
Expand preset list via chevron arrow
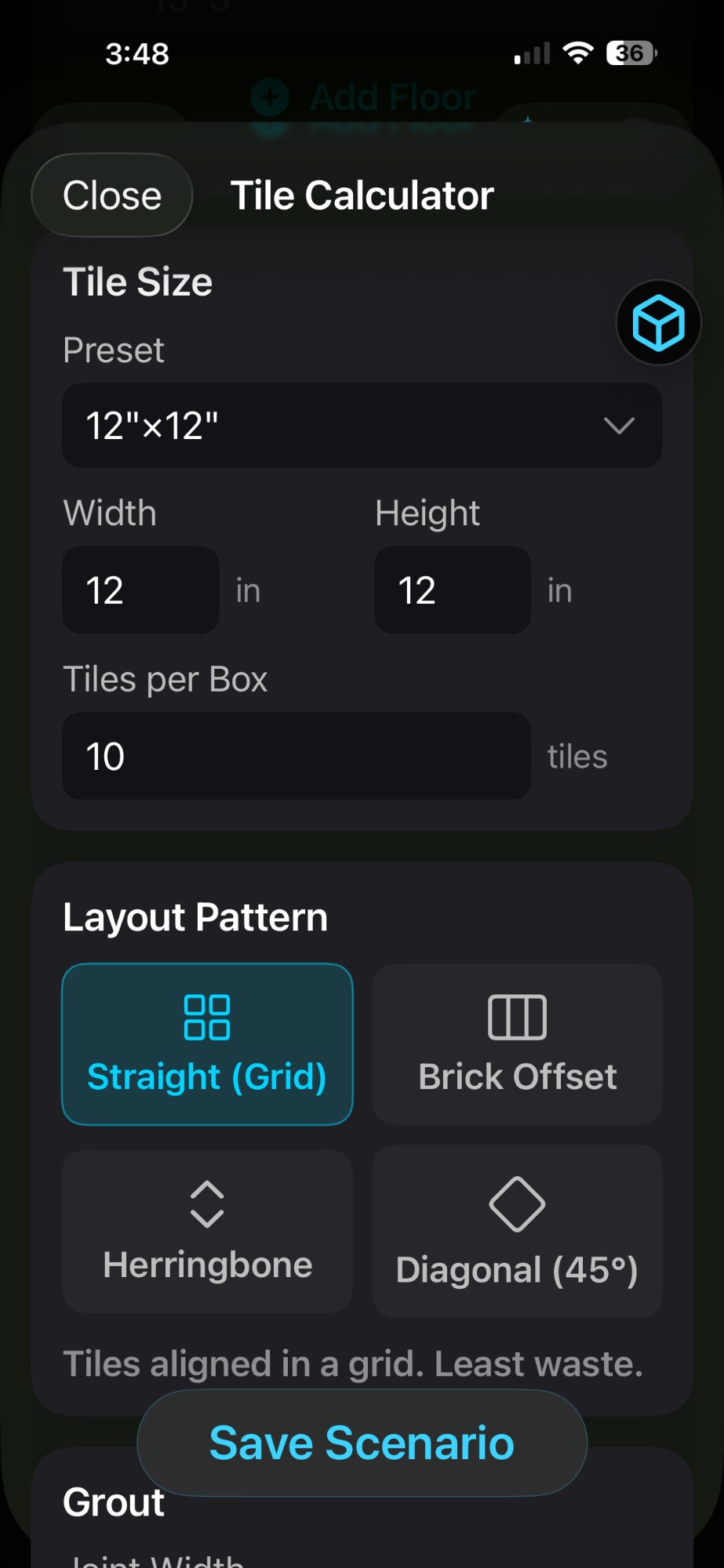pyautogui.click(x=619, y=426)
